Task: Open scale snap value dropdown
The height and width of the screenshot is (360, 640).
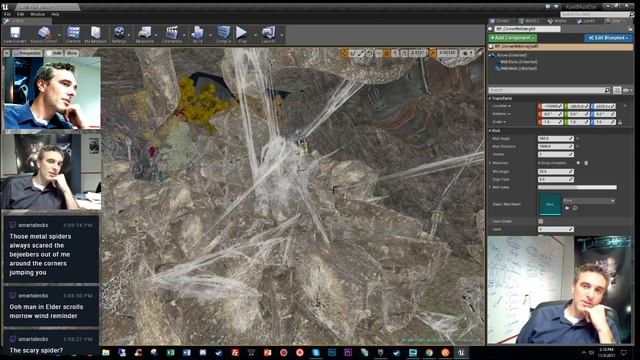Action: [447, 53]
